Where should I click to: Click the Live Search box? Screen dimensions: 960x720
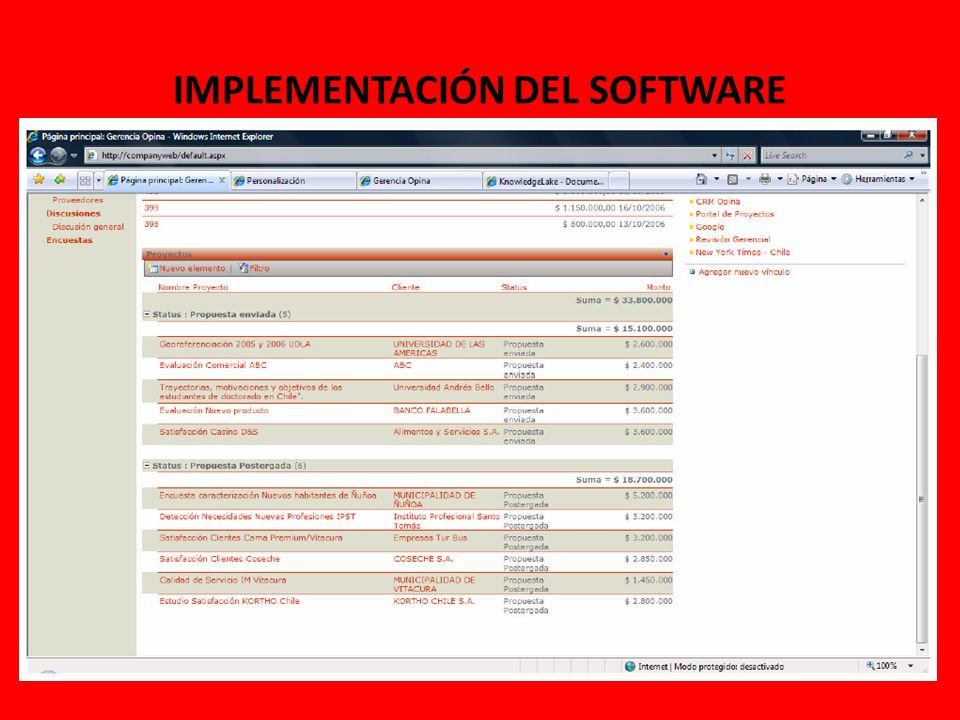click(x=831, y=156)
